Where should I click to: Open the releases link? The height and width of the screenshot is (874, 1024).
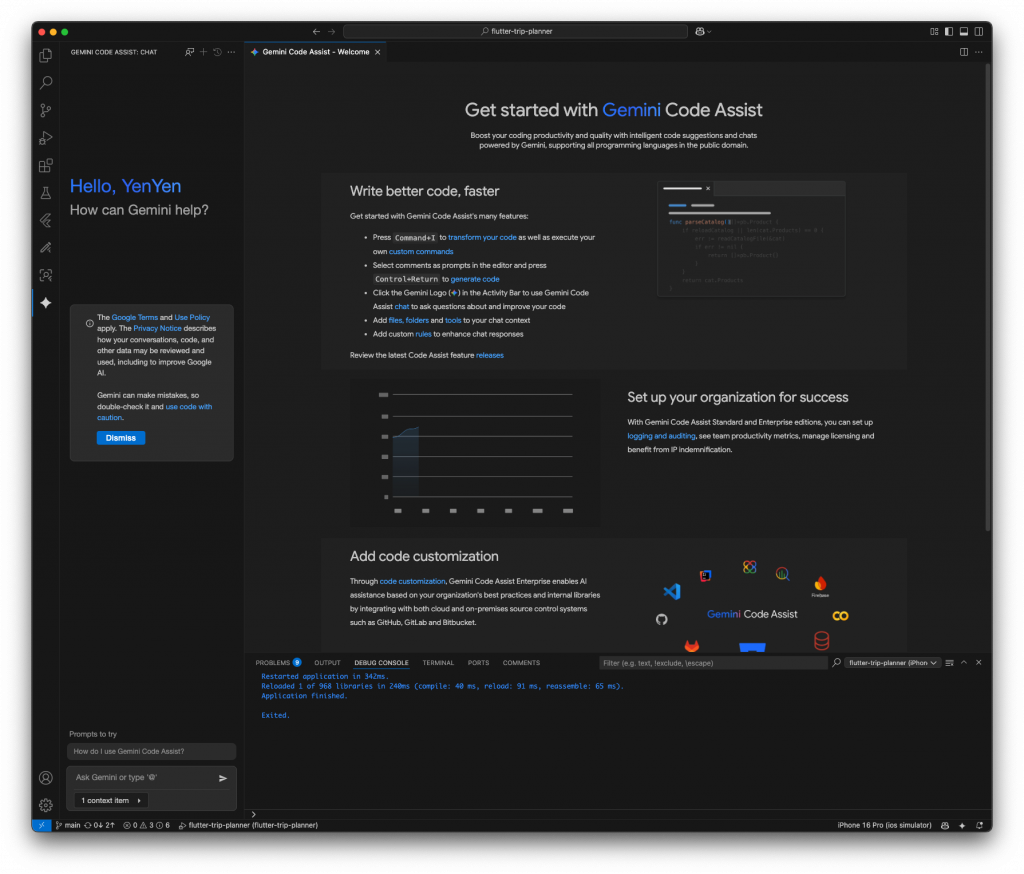[490, 355]
